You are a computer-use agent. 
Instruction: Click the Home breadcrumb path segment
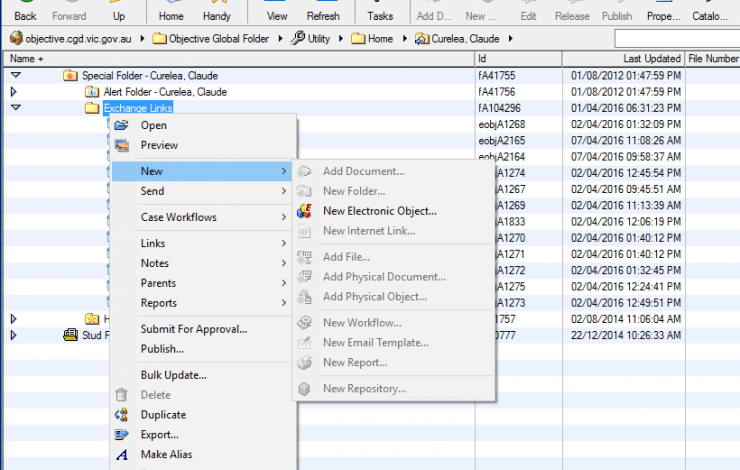[376, 38]
